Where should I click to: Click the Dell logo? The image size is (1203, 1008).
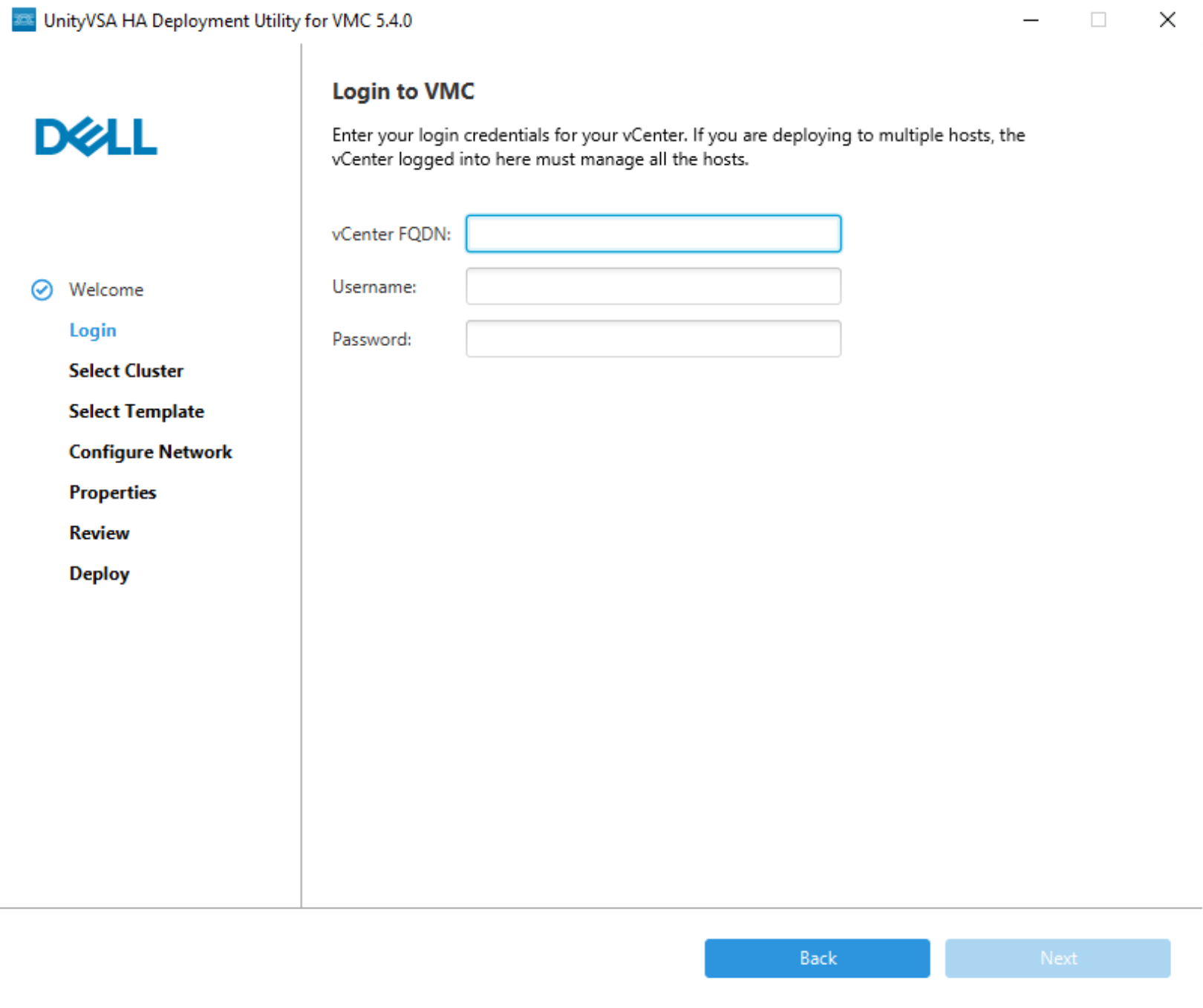97,137
